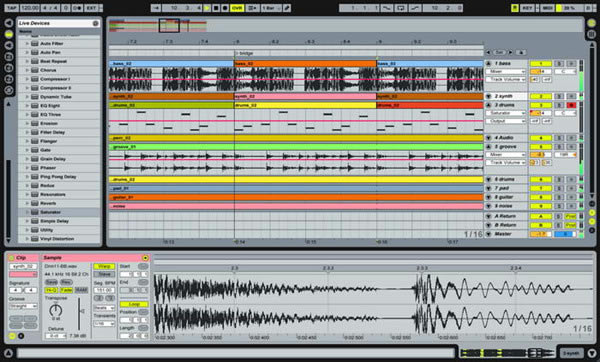Select the pink synth_02 clip
Image resolution: width=600 pixels, height=362 pixels.
coord(305,96)
